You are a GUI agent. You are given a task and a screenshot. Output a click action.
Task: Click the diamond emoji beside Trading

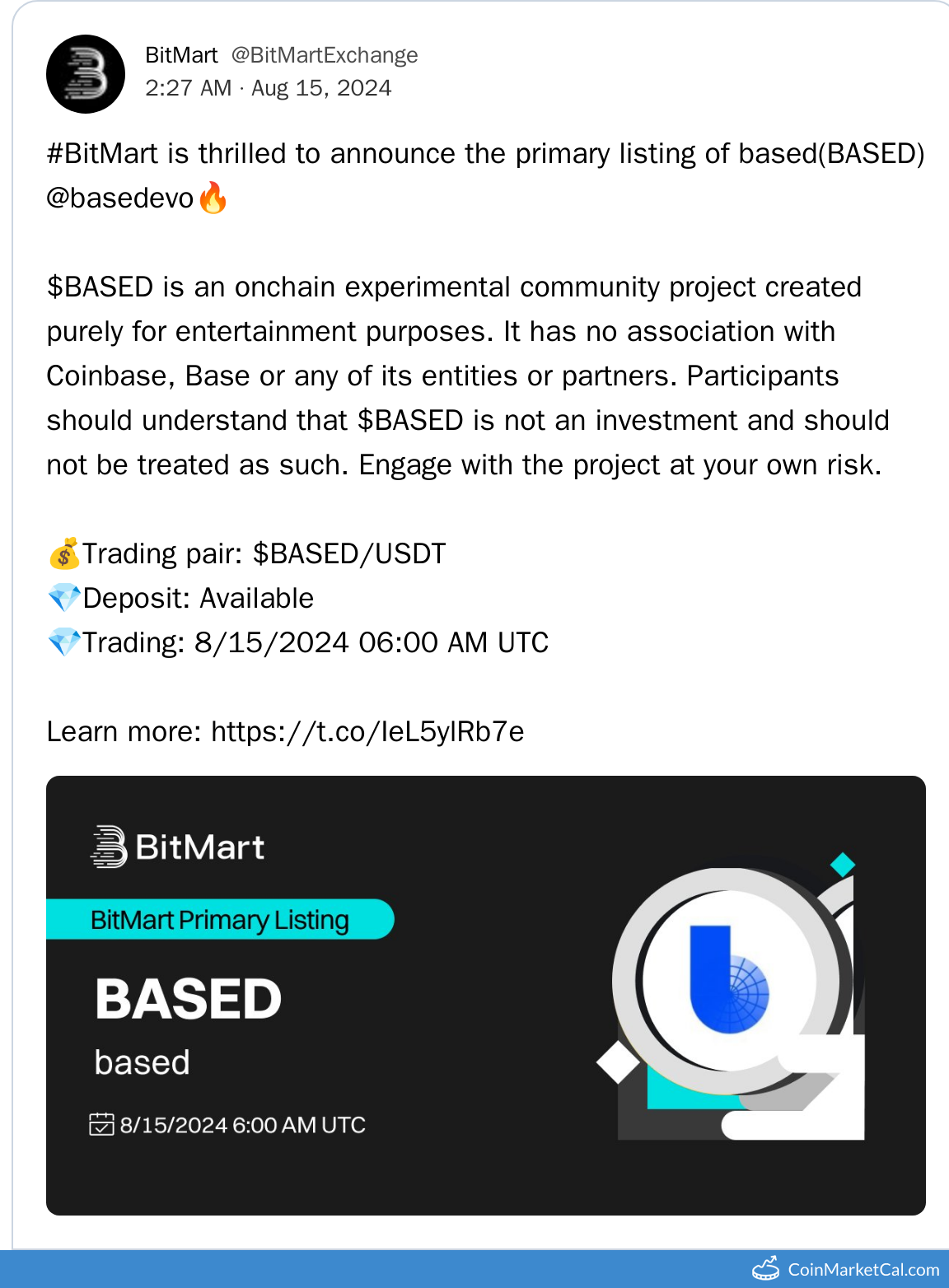point(64,642)
